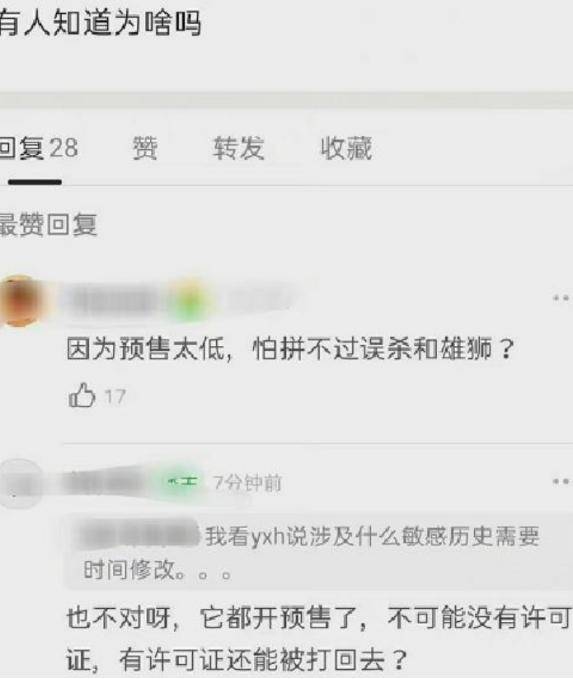The width and height of the screenshot is (573, 679).
Task: Open the 最赞回复 sort selector
Action: click(48, 225)
